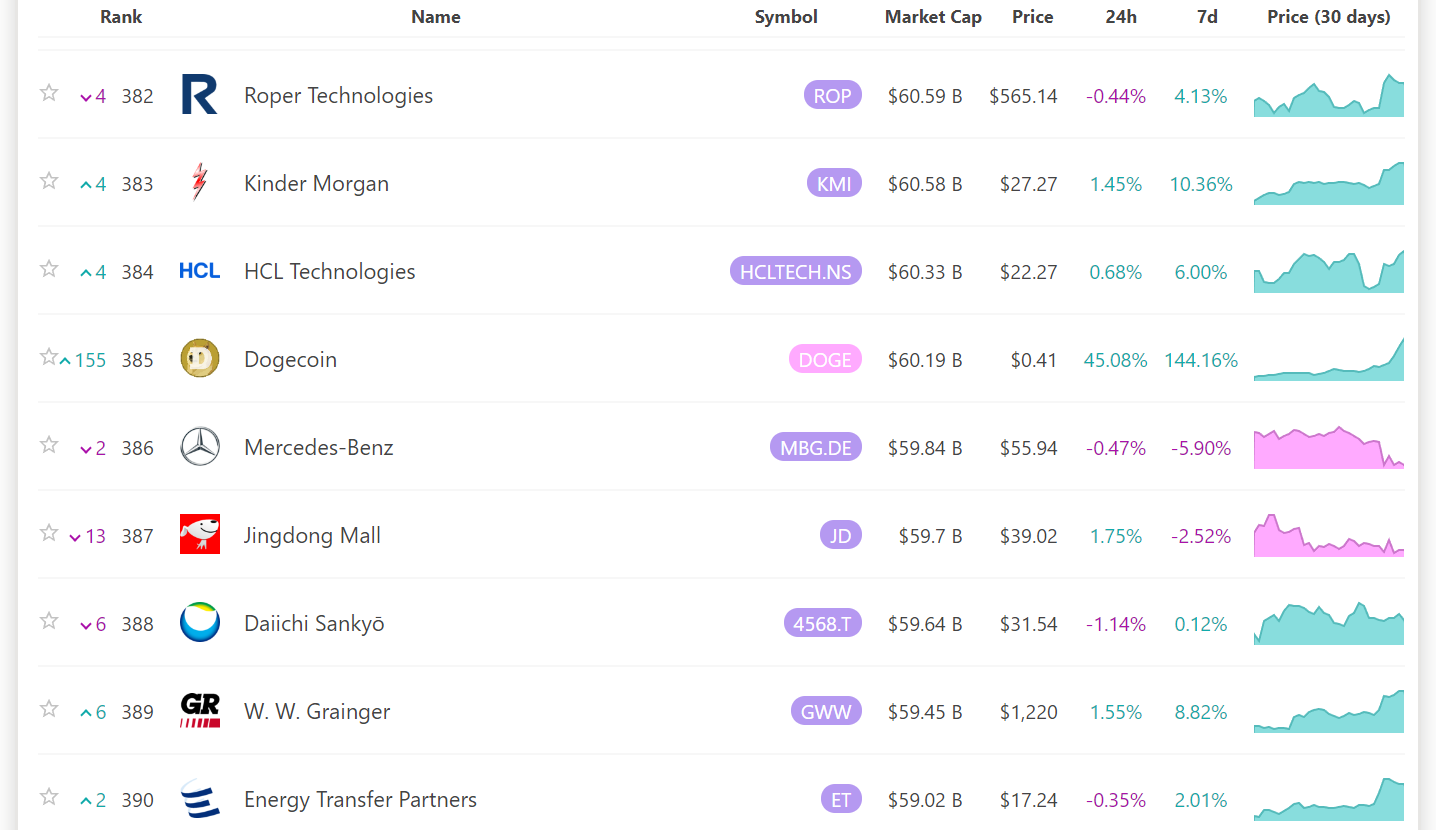Click W. W. Grainger 30-day chart
The height and width of the screenshot is (830, 1436).
pos(1329,711)
